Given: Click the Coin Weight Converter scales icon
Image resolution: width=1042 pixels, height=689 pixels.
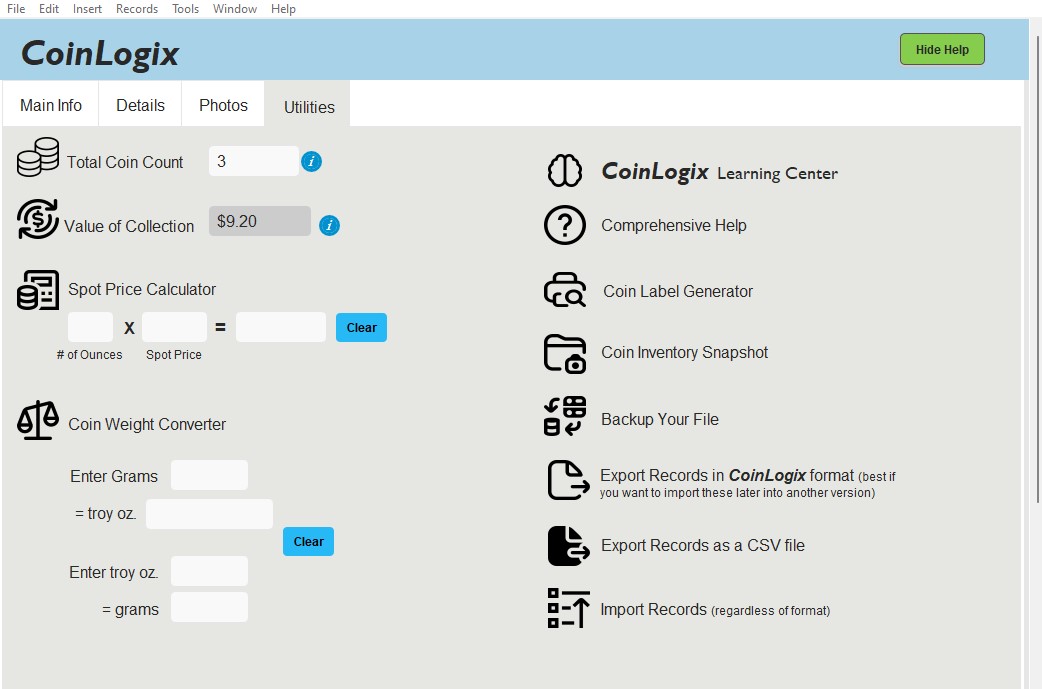Looking at the screenshot, I should coord(38,420).
